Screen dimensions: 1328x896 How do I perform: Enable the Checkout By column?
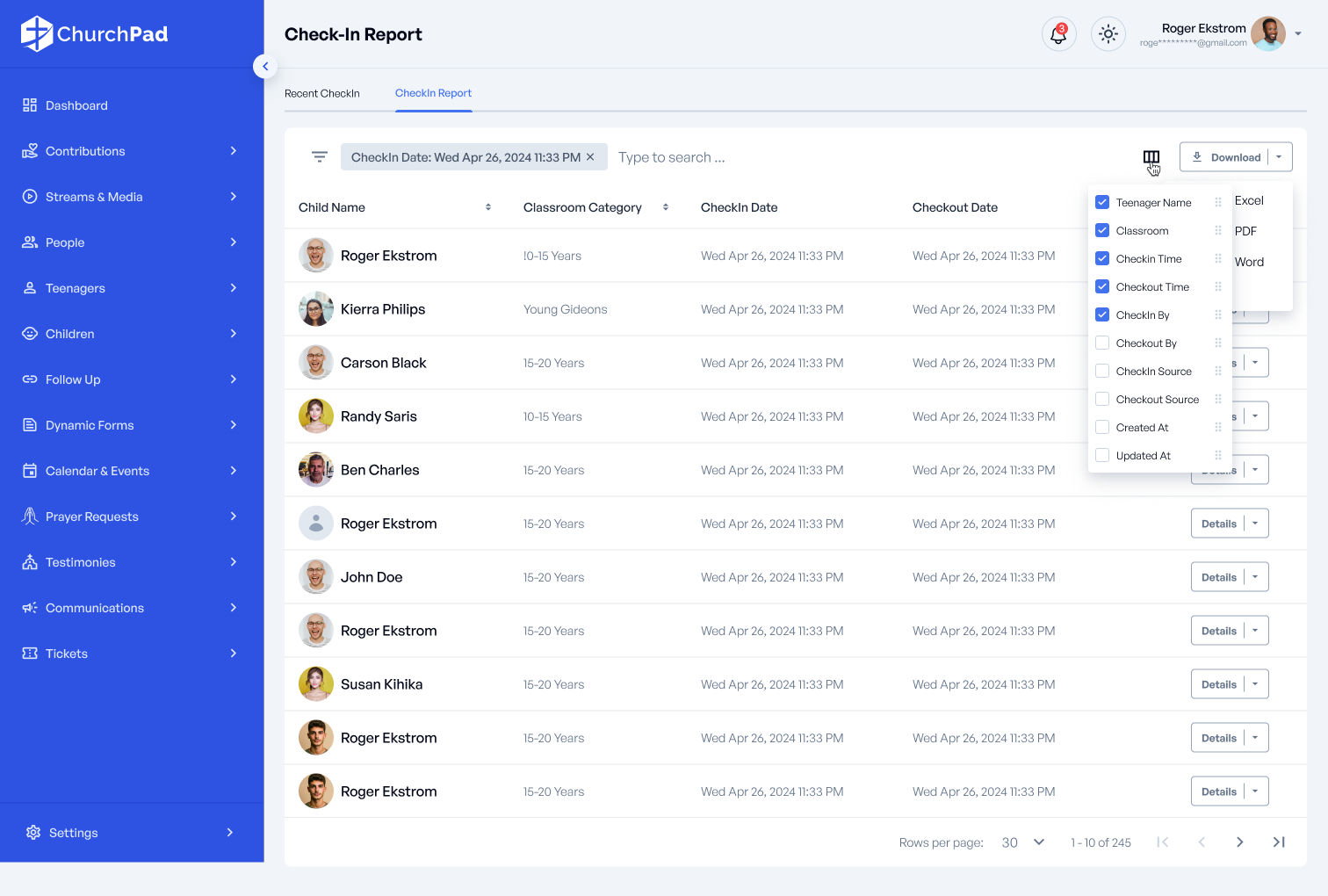click(x=1102, y=343)
